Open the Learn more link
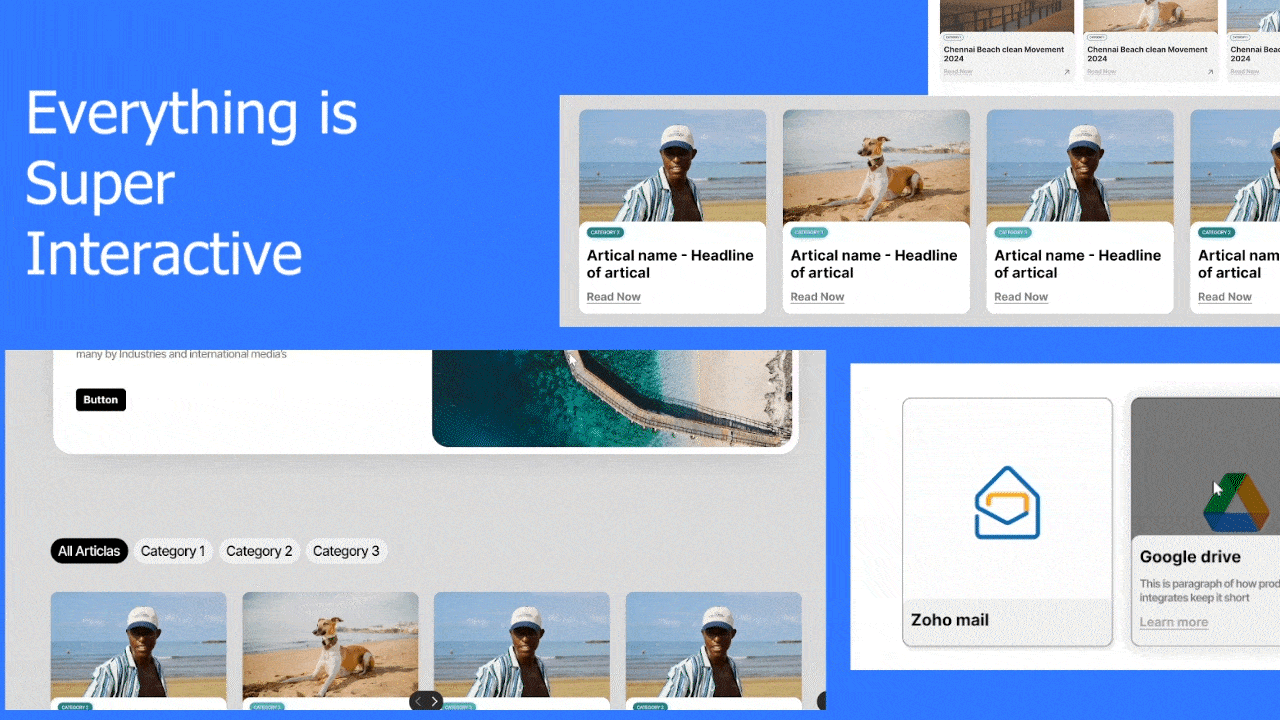This screenshot has height=720, width=1280. coord(1174,622)
